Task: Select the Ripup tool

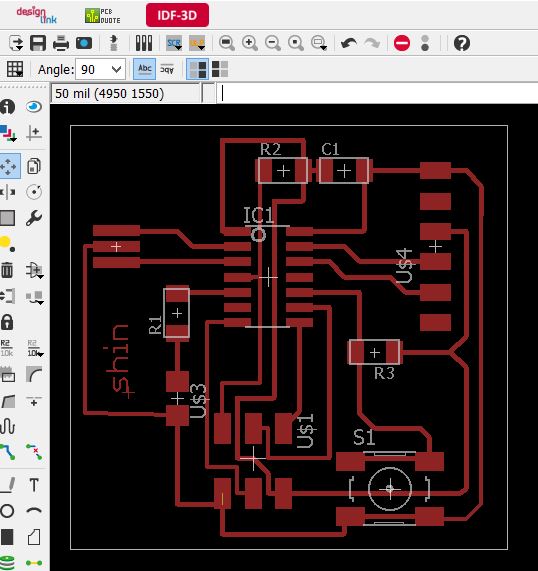Action: [34, 452]
